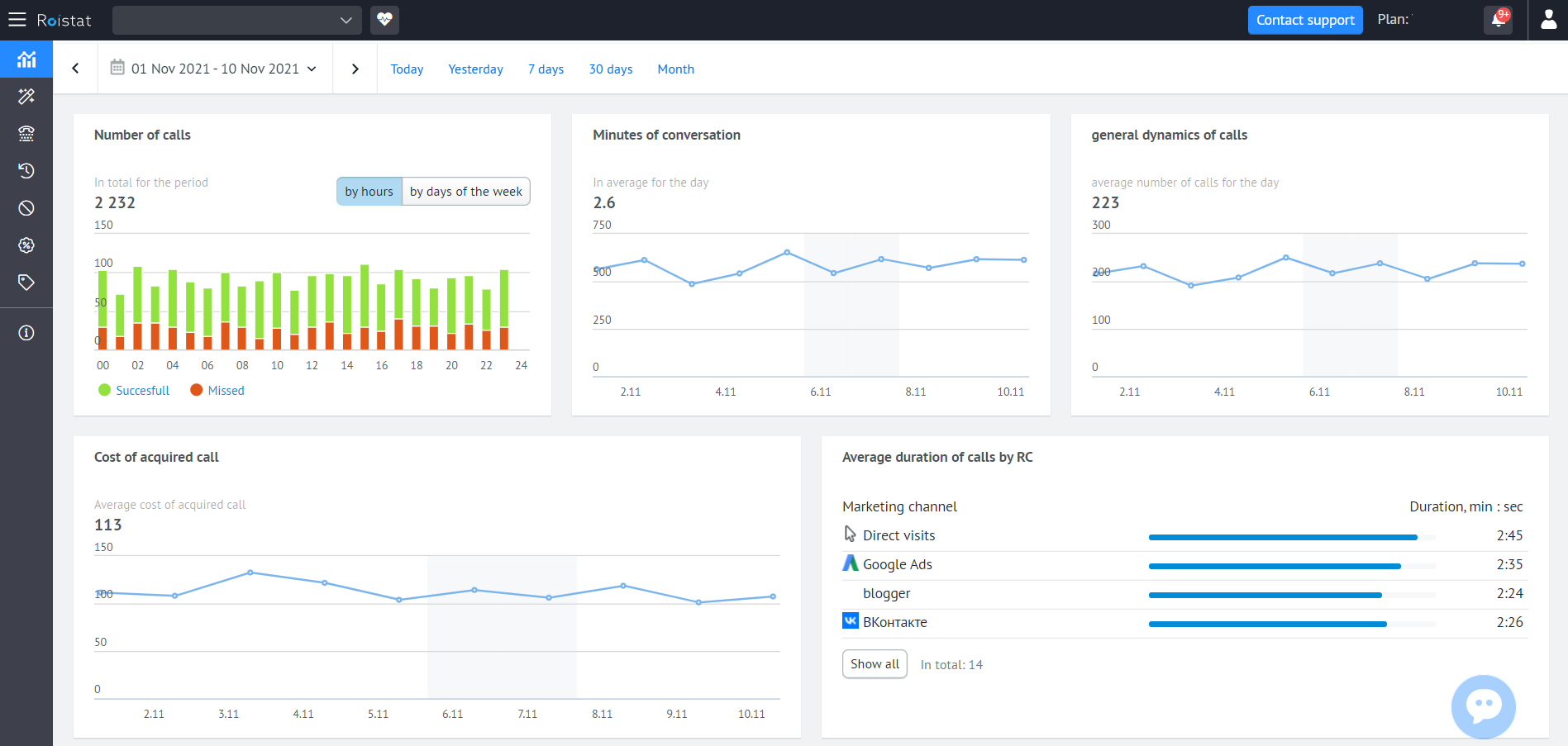Toggle the Missed legend series
The image size is (1568, 746).
tap(217, 391)
